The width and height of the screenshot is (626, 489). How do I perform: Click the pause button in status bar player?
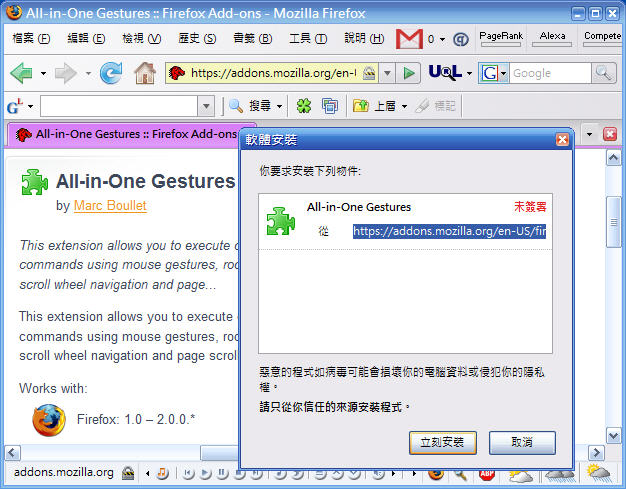point(222,473)
